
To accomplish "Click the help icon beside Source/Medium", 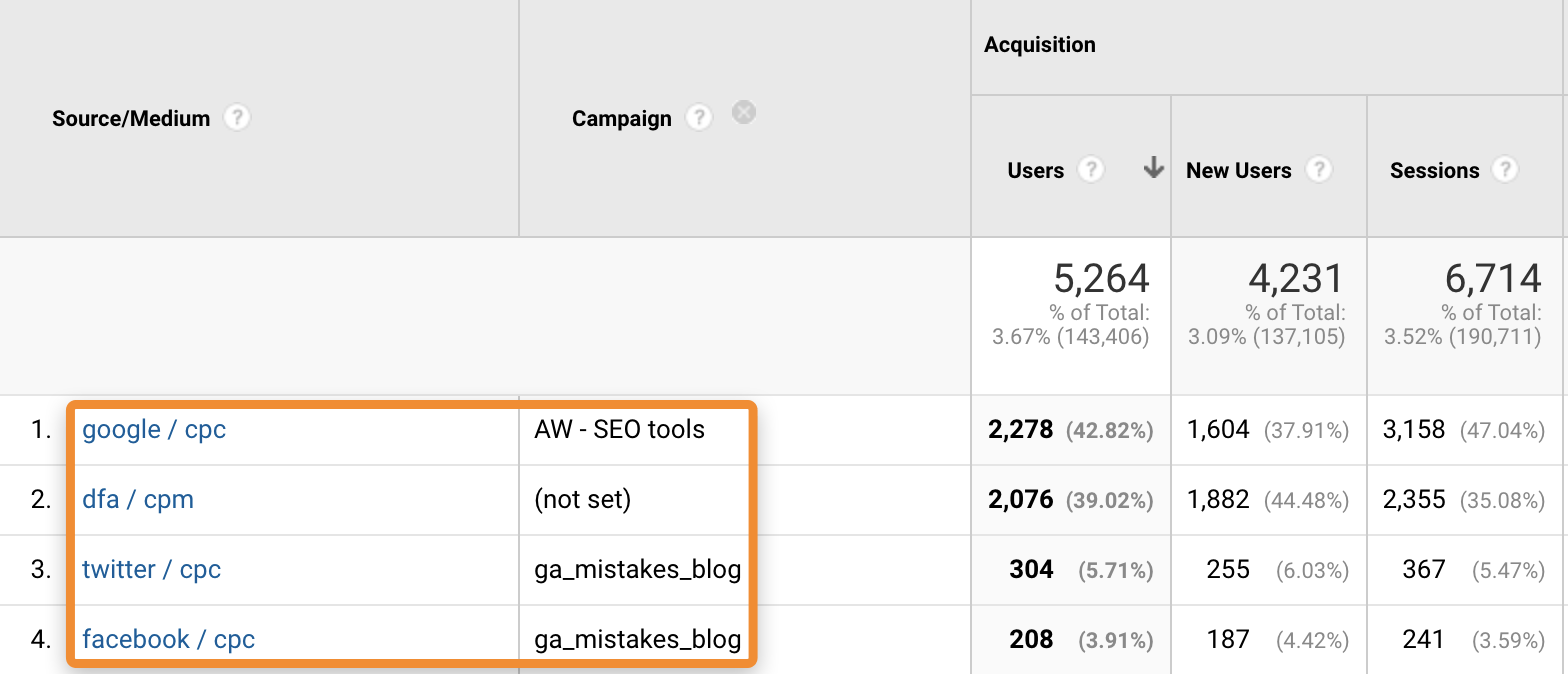I will pos(236,118).
